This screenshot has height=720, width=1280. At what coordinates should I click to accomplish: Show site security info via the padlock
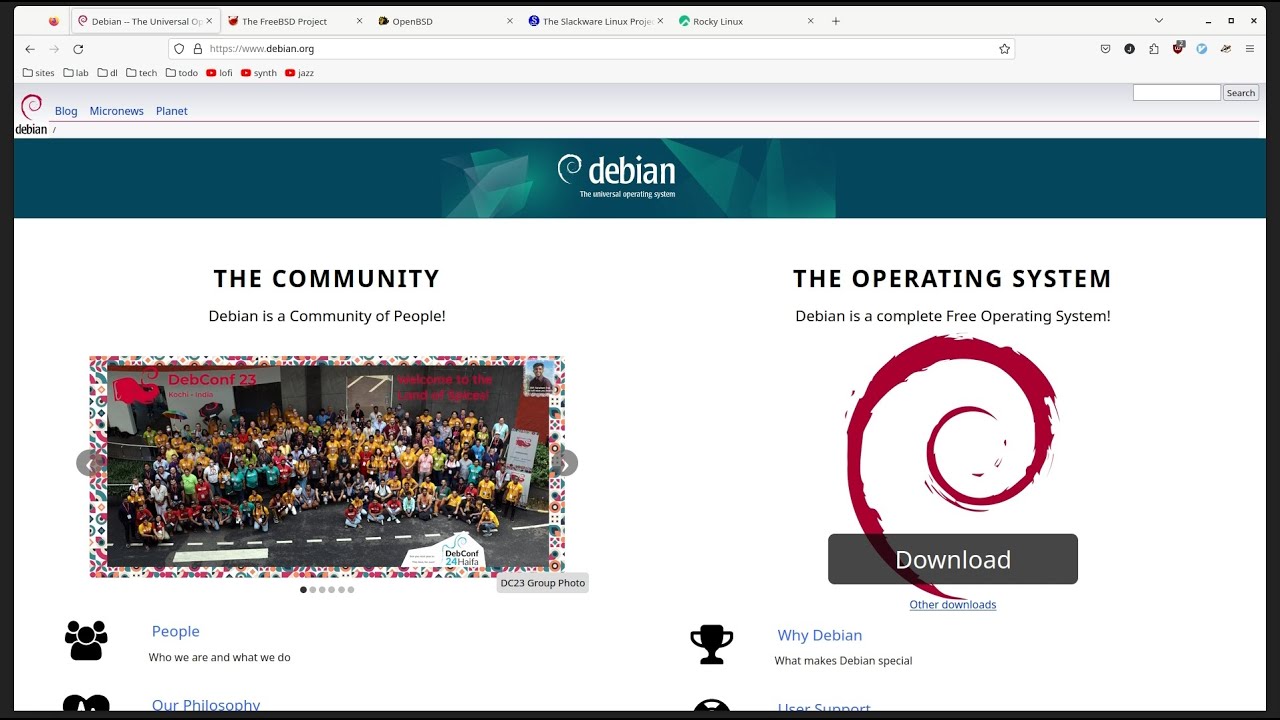pos(197,49)
